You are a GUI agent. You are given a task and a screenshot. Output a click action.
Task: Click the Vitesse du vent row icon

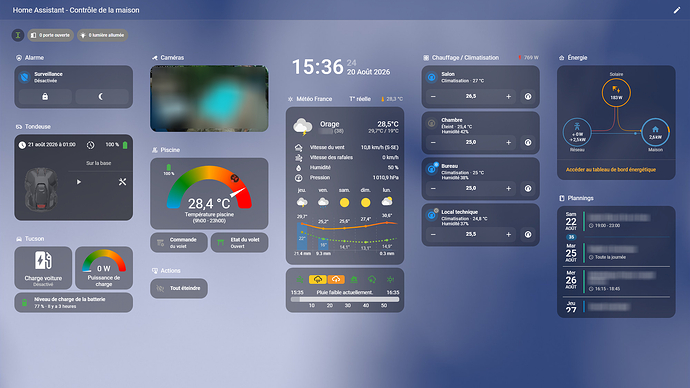298,147
